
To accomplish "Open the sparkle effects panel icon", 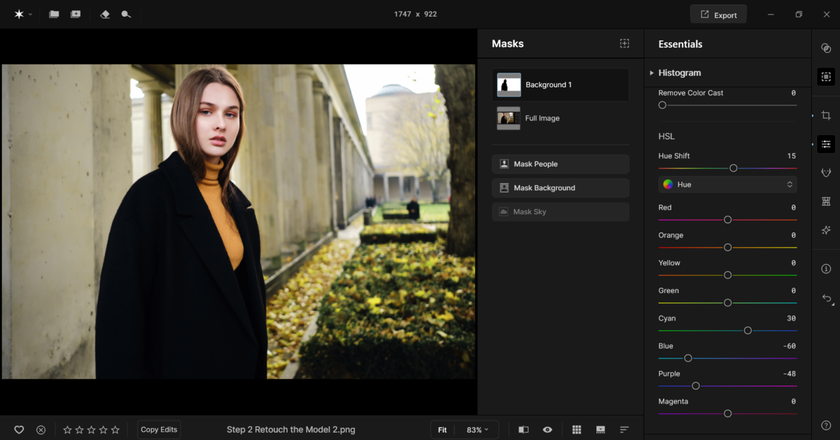I will (x=826, y=230).
